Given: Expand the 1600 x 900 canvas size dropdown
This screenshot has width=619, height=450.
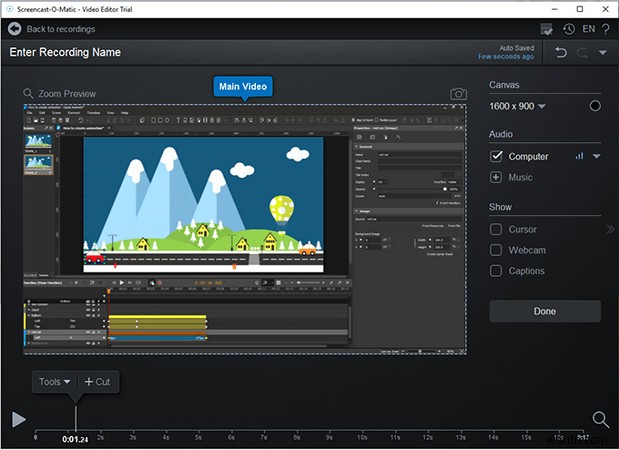Looking at the screenshot, I should 542,106.
